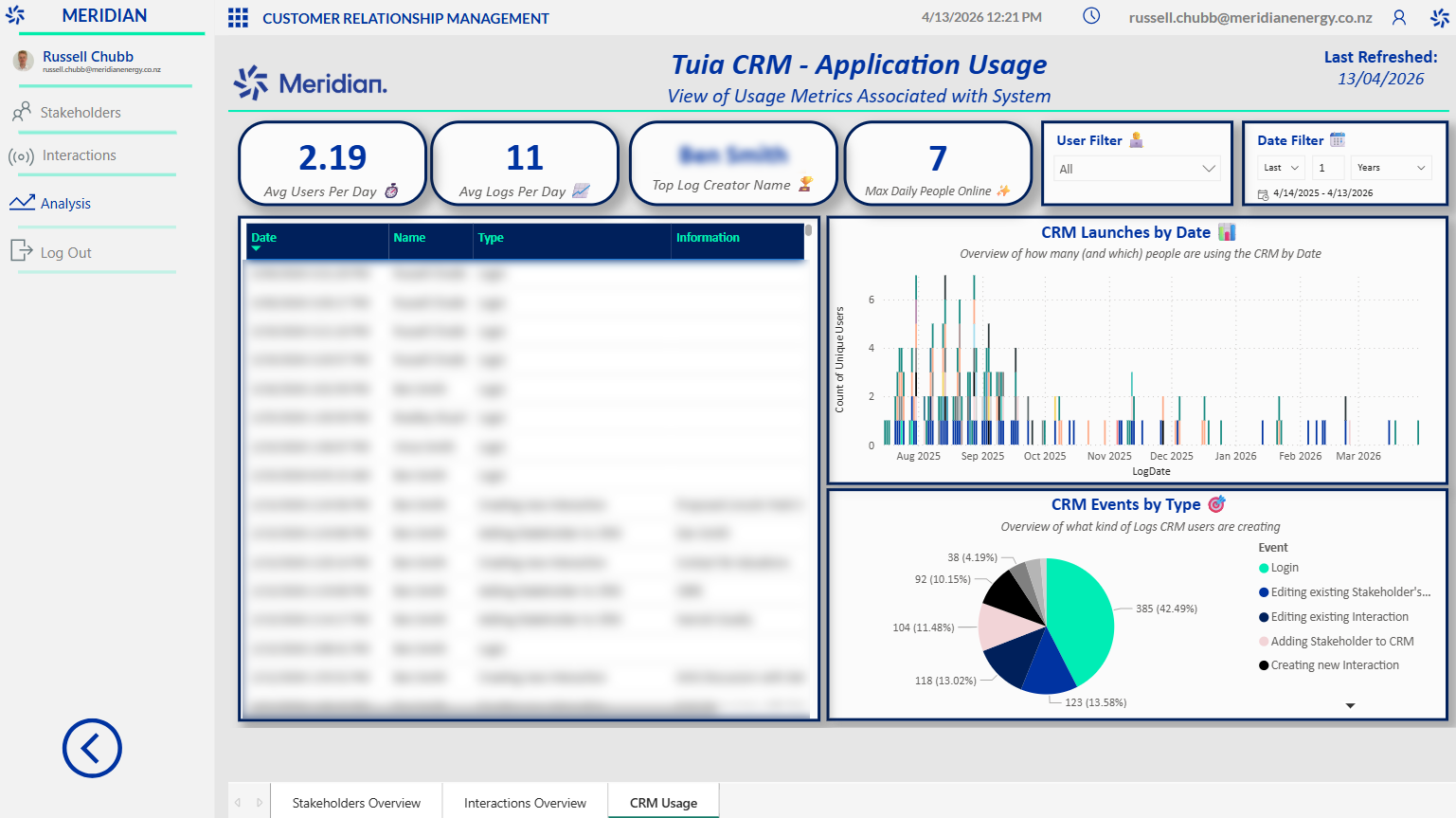Click the 38 (4.19%) pie data label
Viewport: 1456px width, 818px height.
coord(972,557)
